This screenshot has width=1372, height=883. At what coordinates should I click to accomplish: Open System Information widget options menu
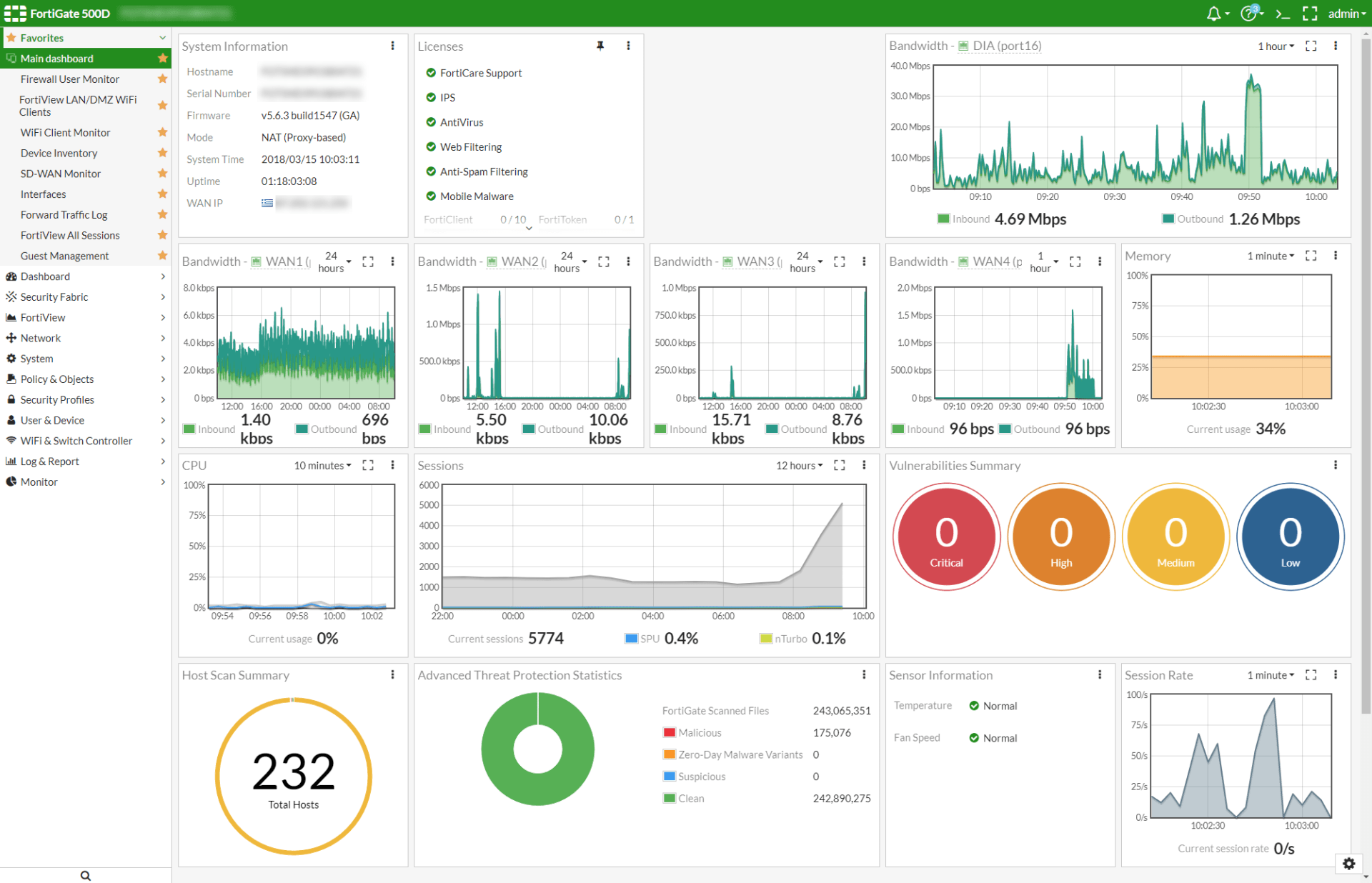[392, 46]
